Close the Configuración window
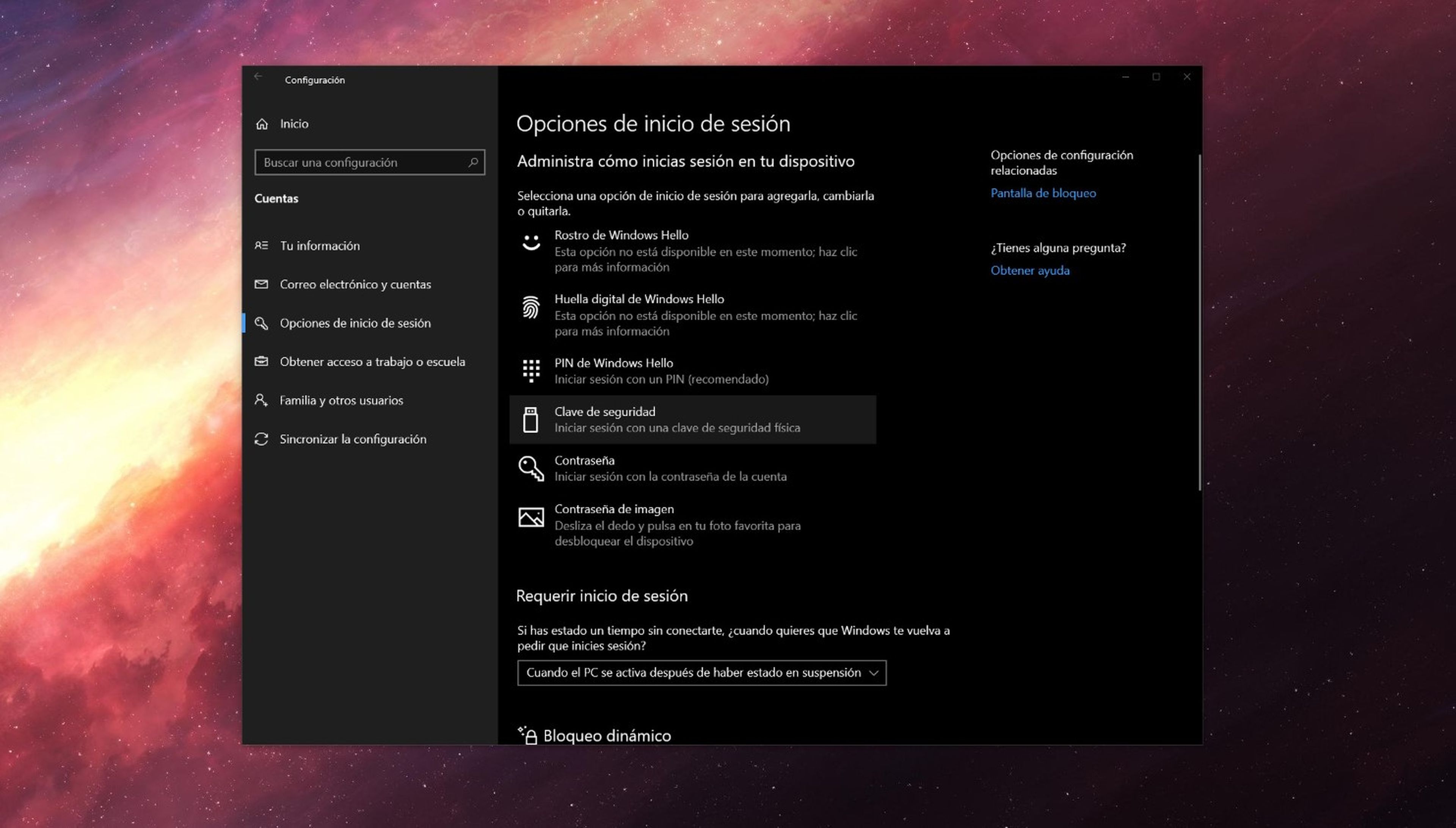This screenshot has width=1456, height=828. [x=1187, y=77]
